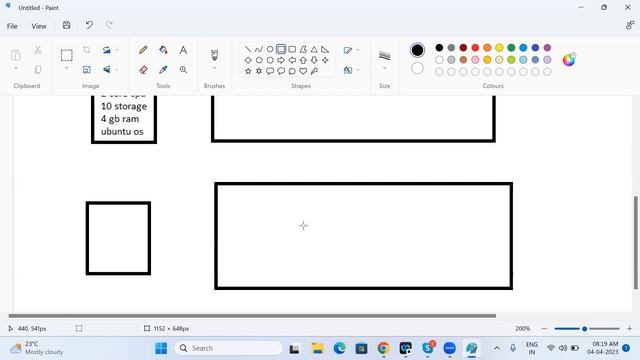Click the zoom level slider handle
This screenshot has width=640, height=360.
point(584,329)
